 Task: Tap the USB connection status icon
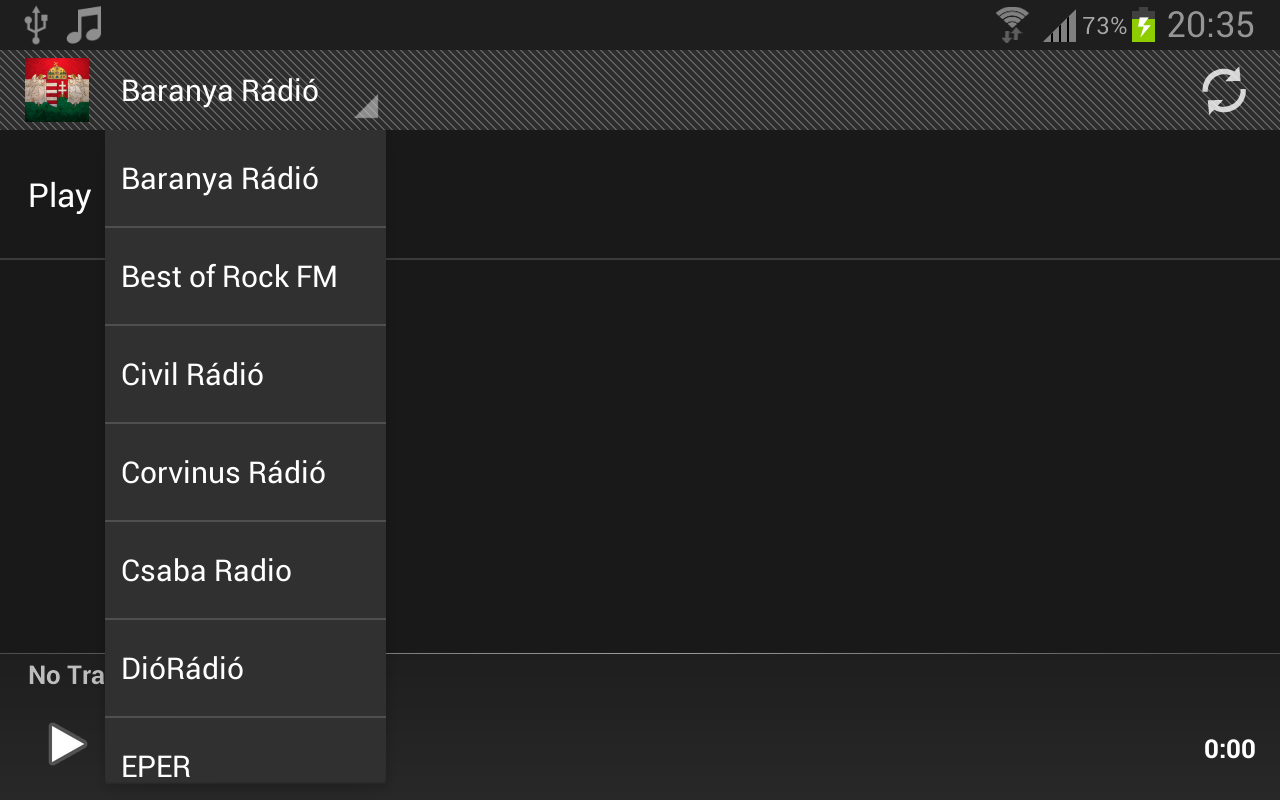coord(36,25)
